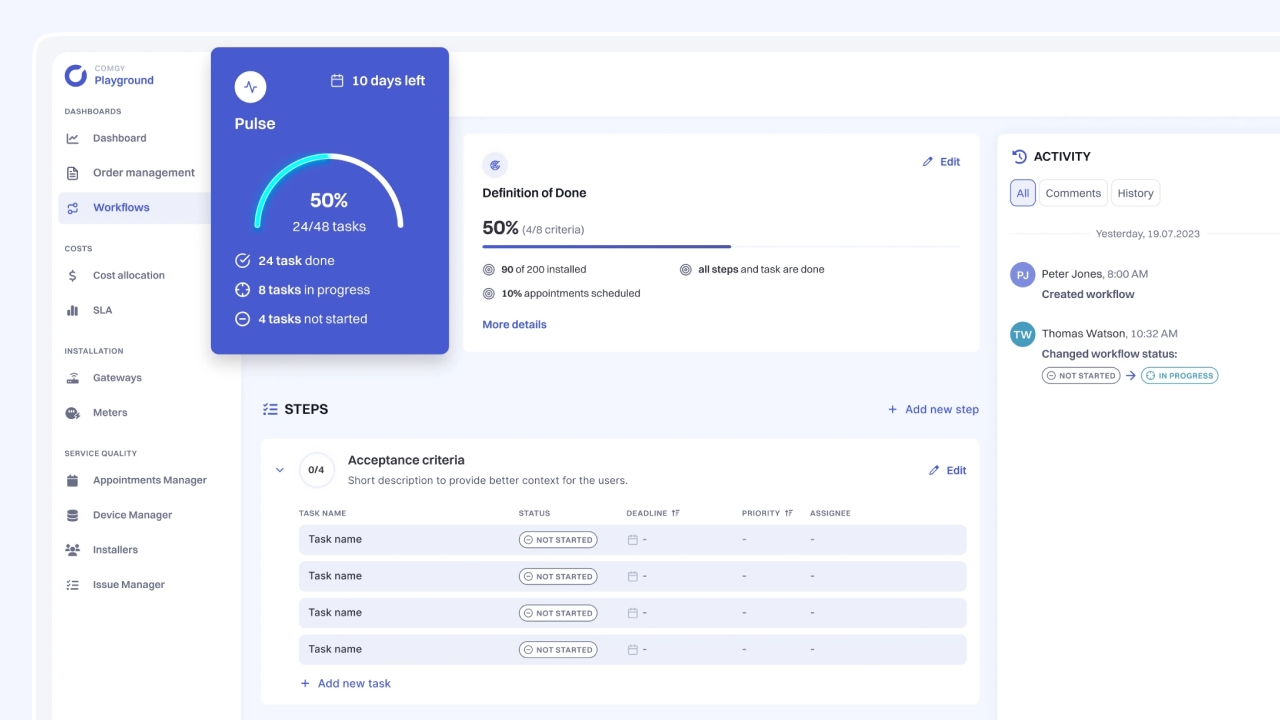Open the NOT STARTED status badge on first task
1280x720 pixels.
[x=557, y=539]
